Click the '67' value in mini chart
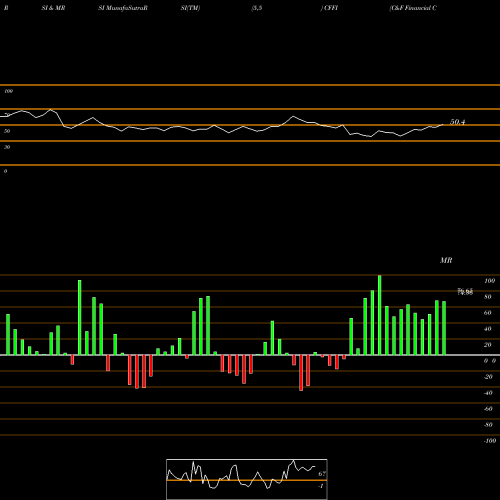Screen dimensions: 500x500 pos(322,474)
